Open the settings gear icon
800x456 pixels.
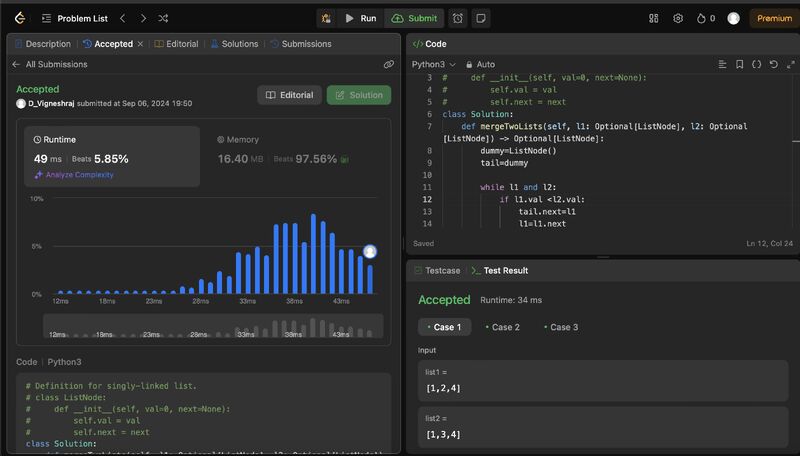click(678, 18)
